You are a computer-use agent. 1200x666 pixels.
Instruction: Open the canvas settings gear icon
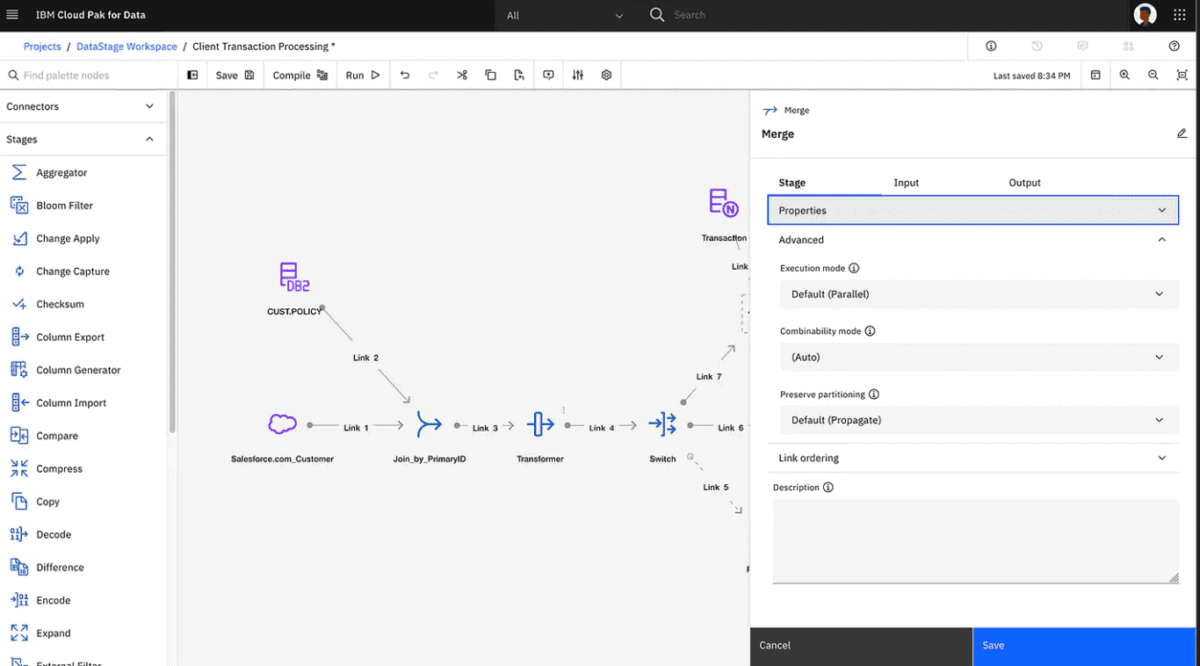coord(606,74)
